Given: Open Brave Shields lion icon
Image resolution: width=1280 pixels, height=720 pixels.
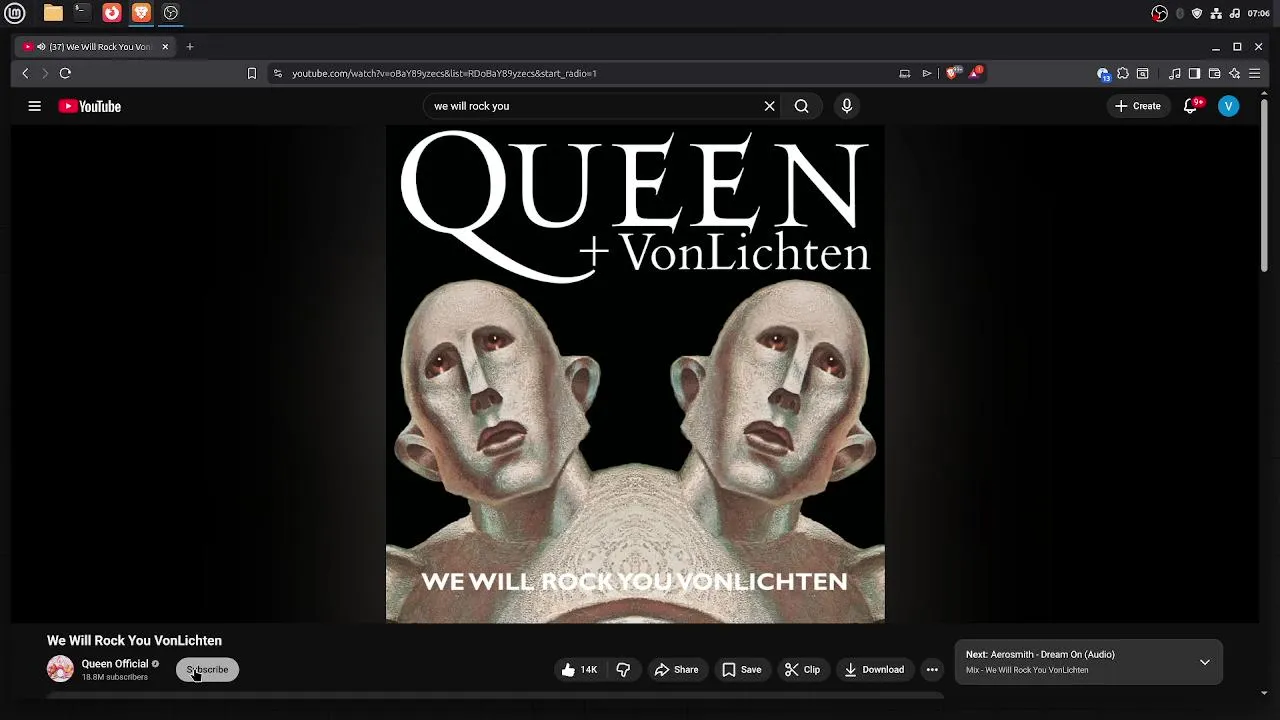Looking at the screenshot, I should [x=953, y=73].
